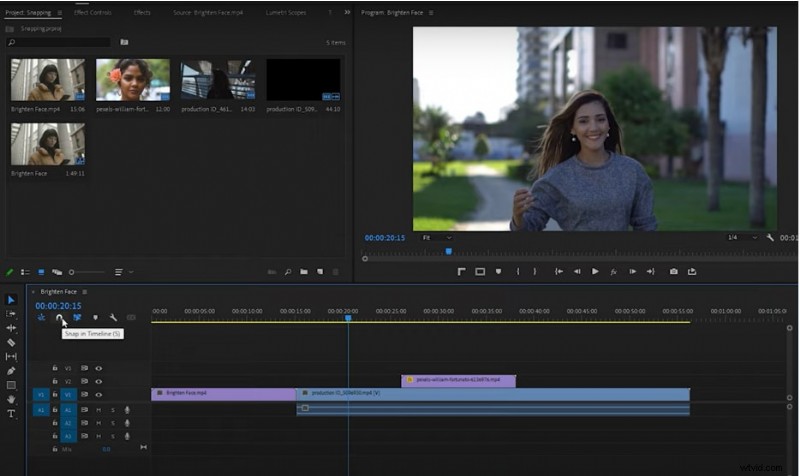Add marker in the timeline header

pyautogui.click(x=95, y=317)
